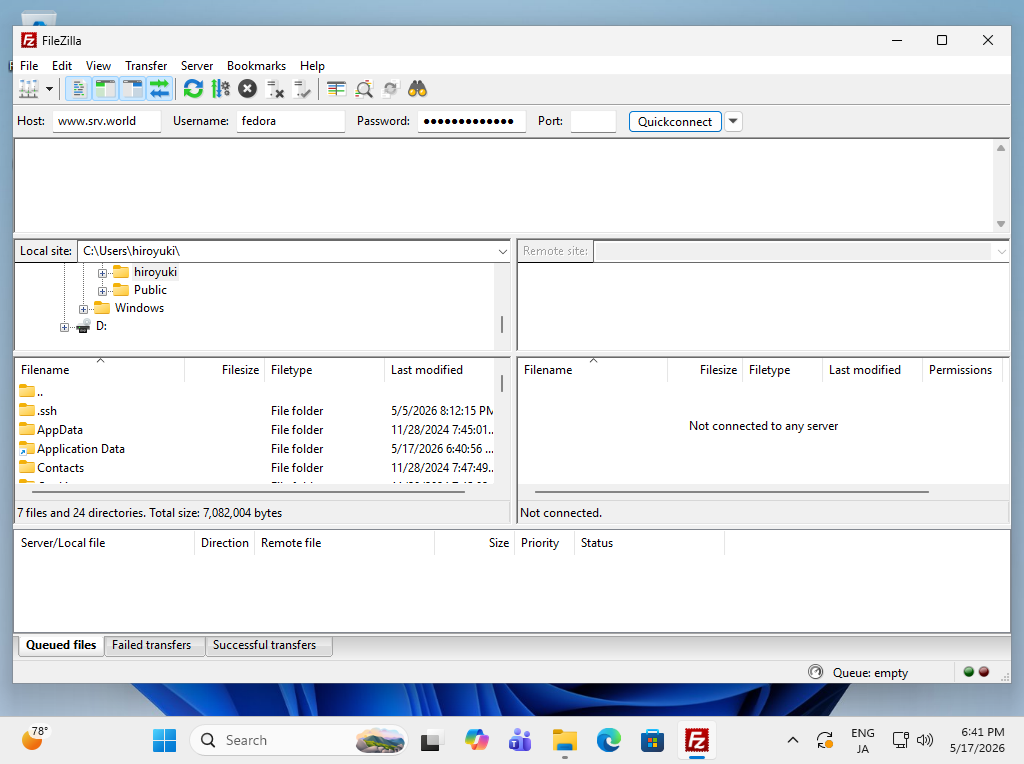Select the AppData folder row
Image resolution: width=1024 pixels, height=764 pixels.
[x=255, y=430]
